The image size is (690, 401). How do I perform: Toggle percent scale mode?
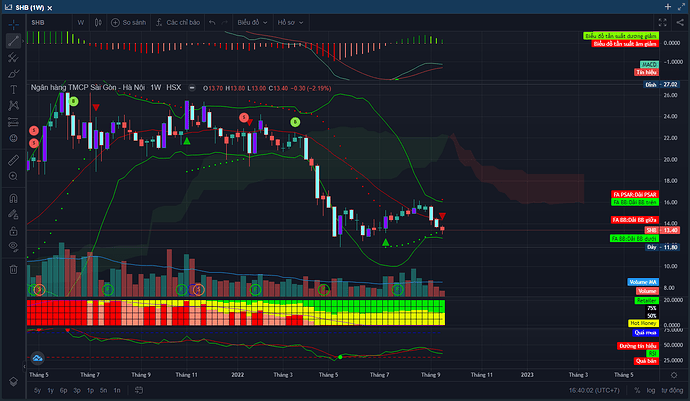[x=637, y=390]
